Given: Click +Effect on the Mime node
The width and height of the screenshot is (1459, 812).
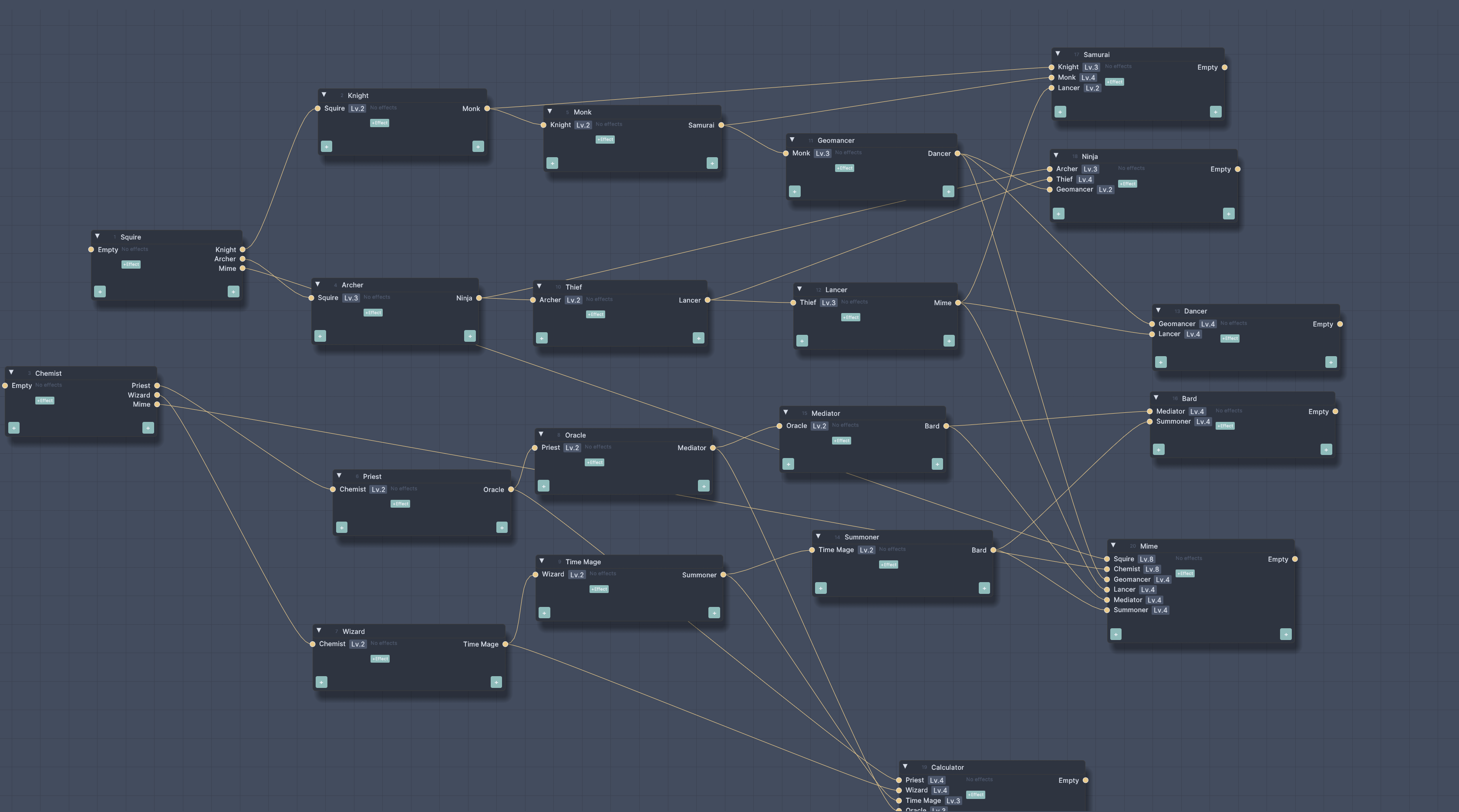Looking at the screenshot, I should click(x=1185, y=573).
